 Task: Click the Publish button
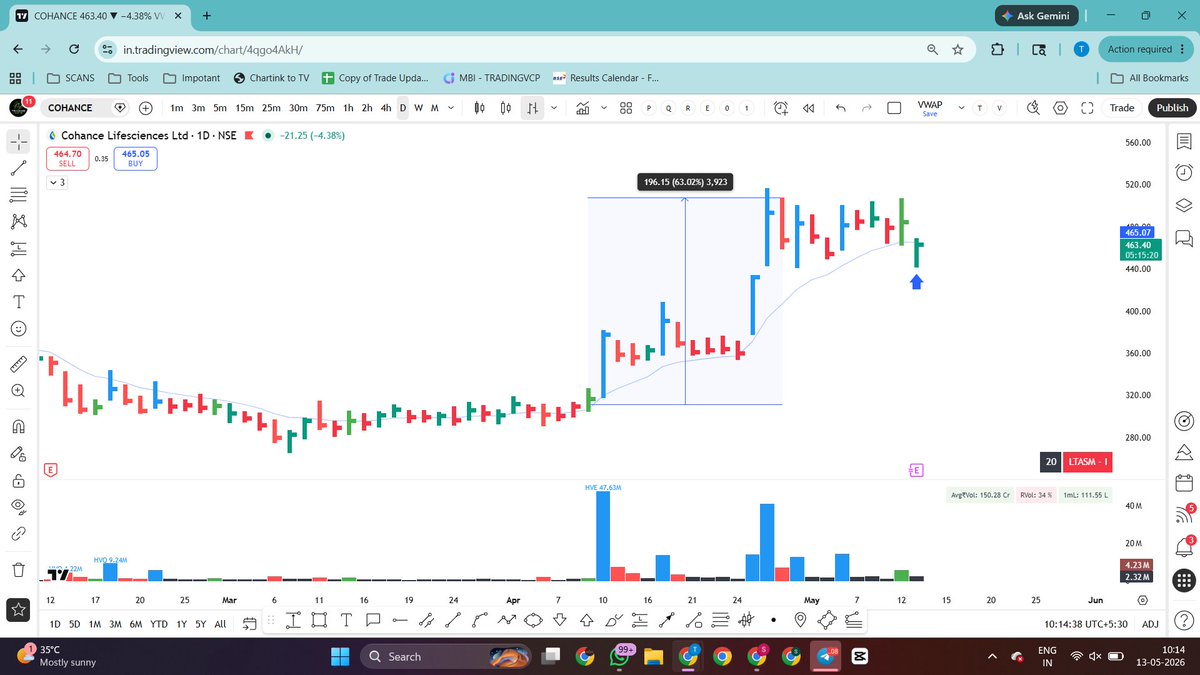coord(1172,108)
